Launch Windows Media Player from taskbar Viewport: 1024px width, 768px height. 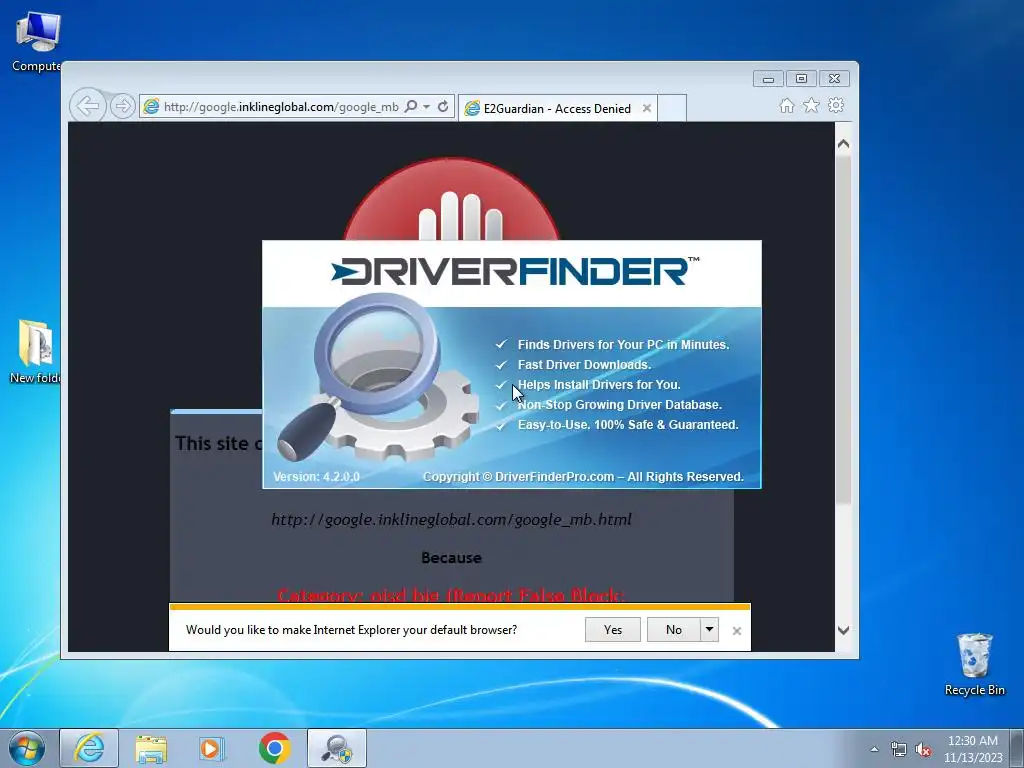(212, 748)
